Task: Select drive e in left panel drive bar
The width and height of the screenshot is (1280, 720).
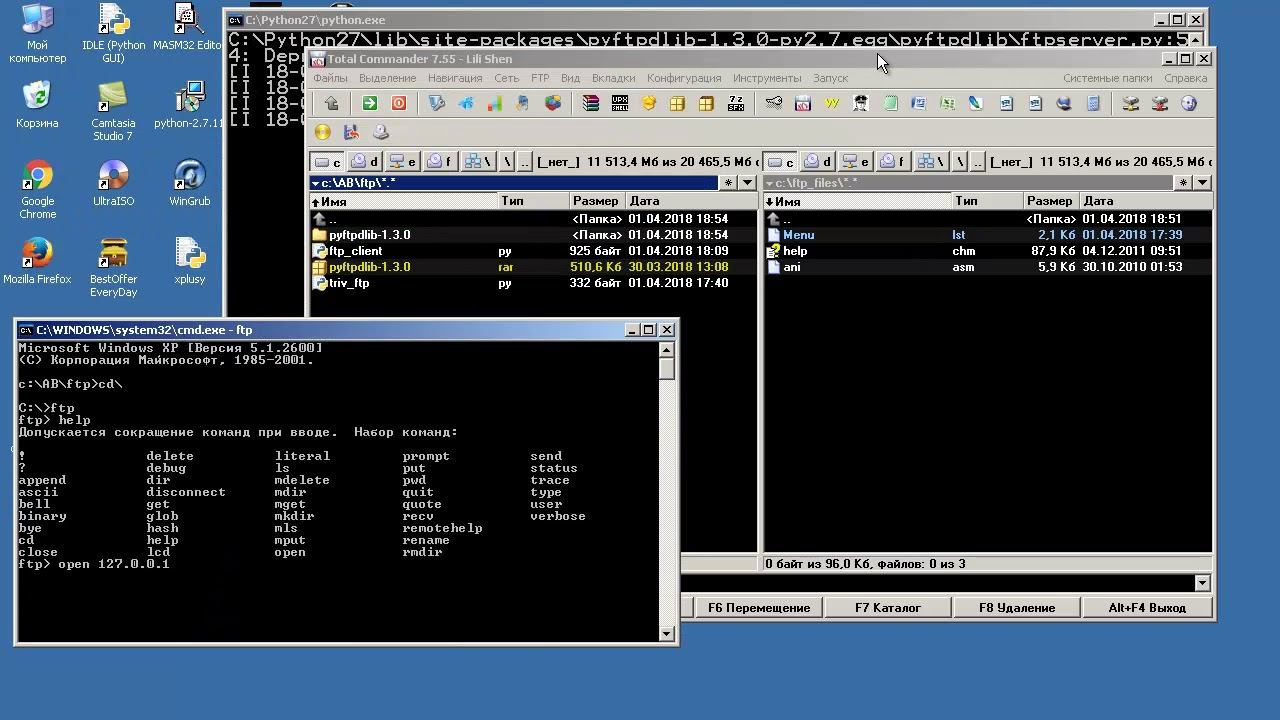Action: click(404, 161)
